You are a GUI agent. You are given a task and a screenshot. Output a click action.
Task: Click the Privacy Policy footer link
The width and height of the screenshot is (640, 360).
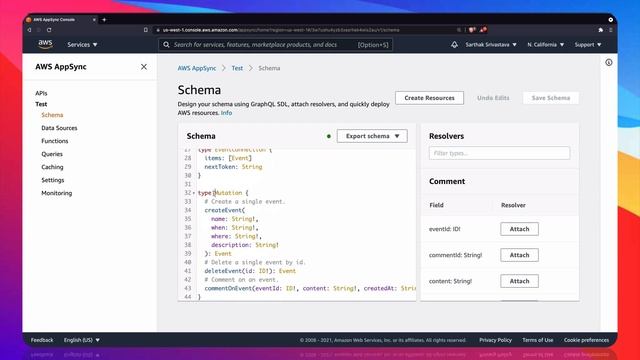(x=496, y=340)
